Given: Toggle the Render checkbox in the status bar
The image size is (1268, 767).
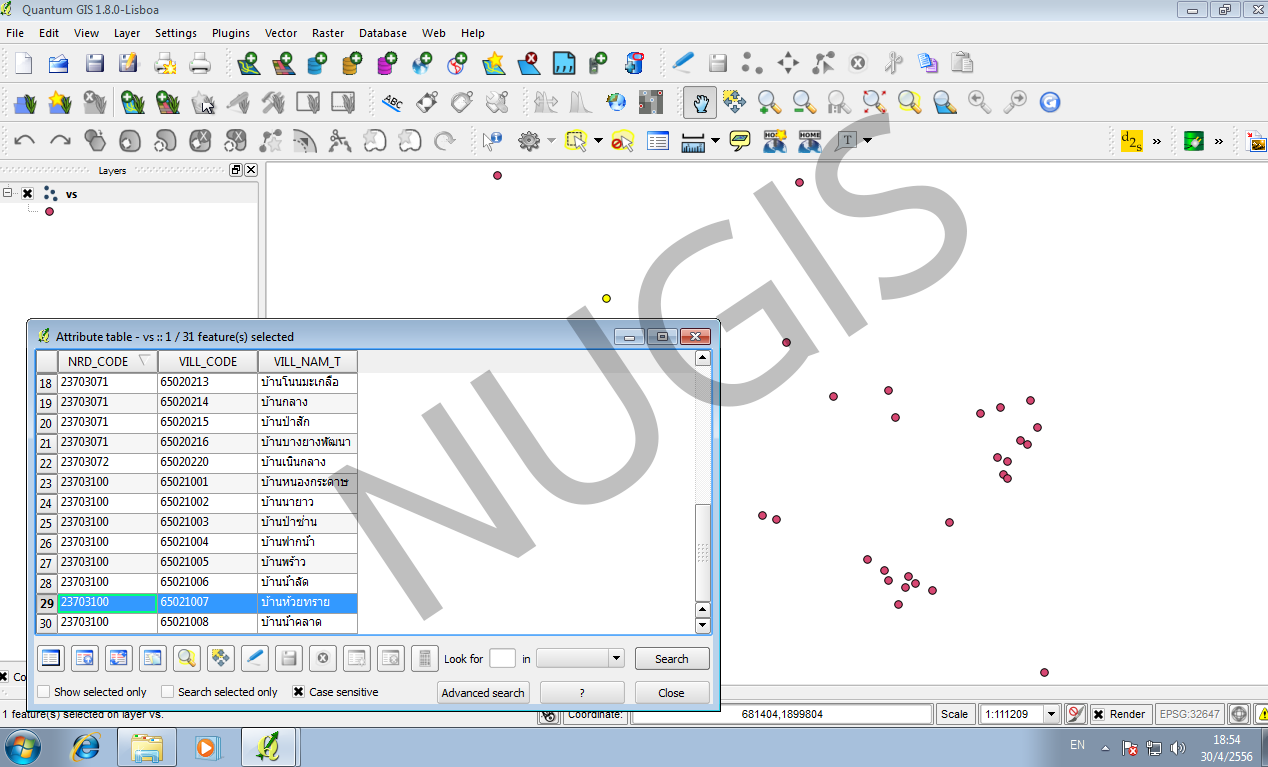Looking at the screenshot, I should click(1098, 714).
